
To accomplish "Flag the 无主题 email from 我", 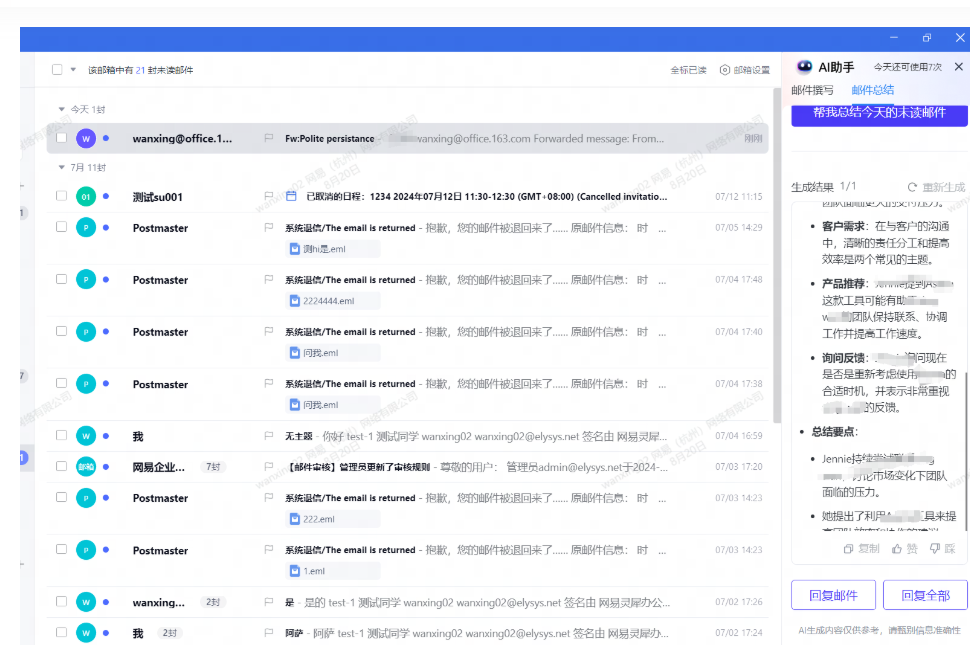I will tap(268, 435).
